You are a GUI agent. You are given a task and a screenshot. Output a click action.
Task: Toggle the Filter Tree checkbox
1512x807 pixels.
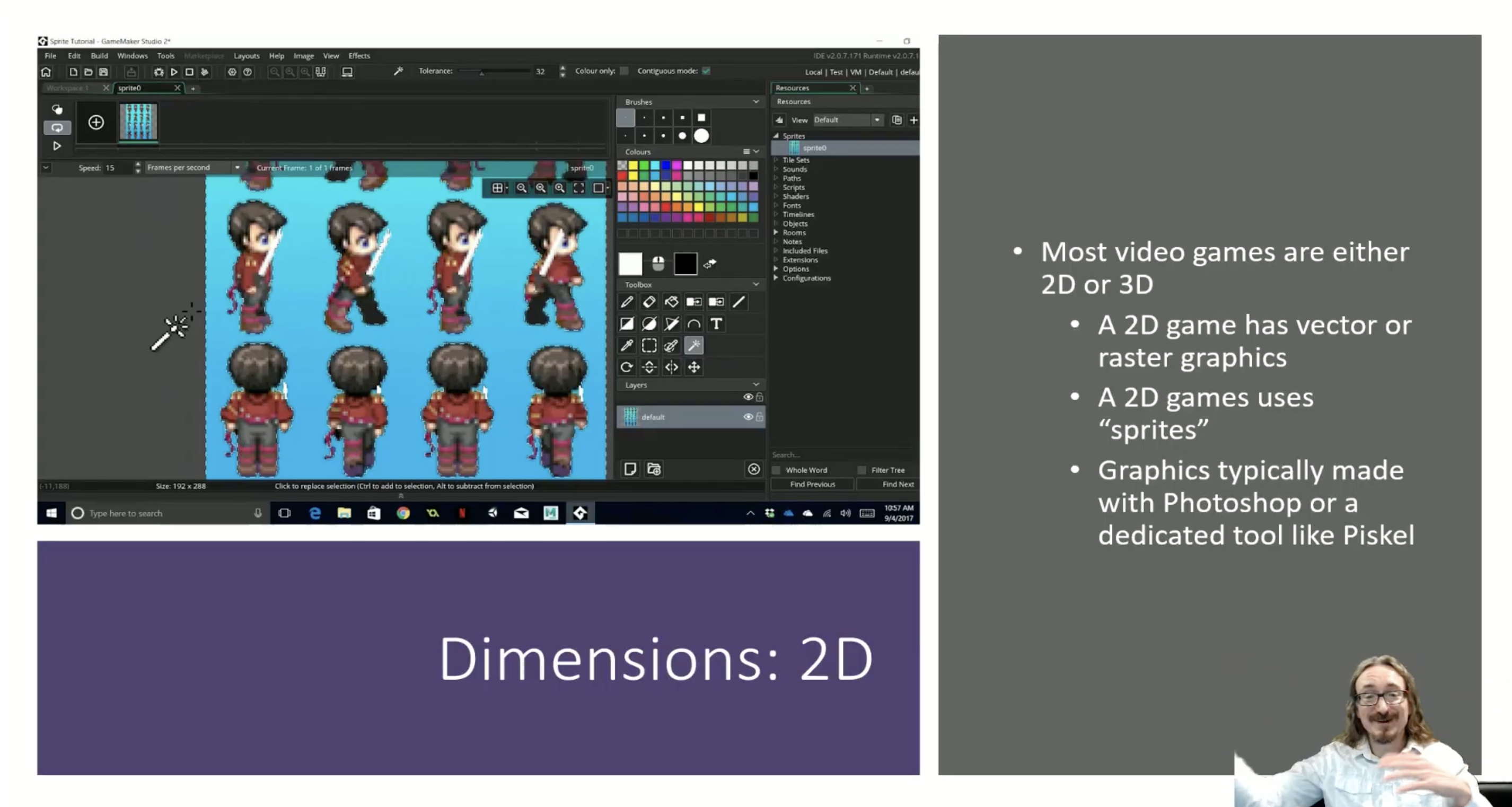[x=862, y=470]
